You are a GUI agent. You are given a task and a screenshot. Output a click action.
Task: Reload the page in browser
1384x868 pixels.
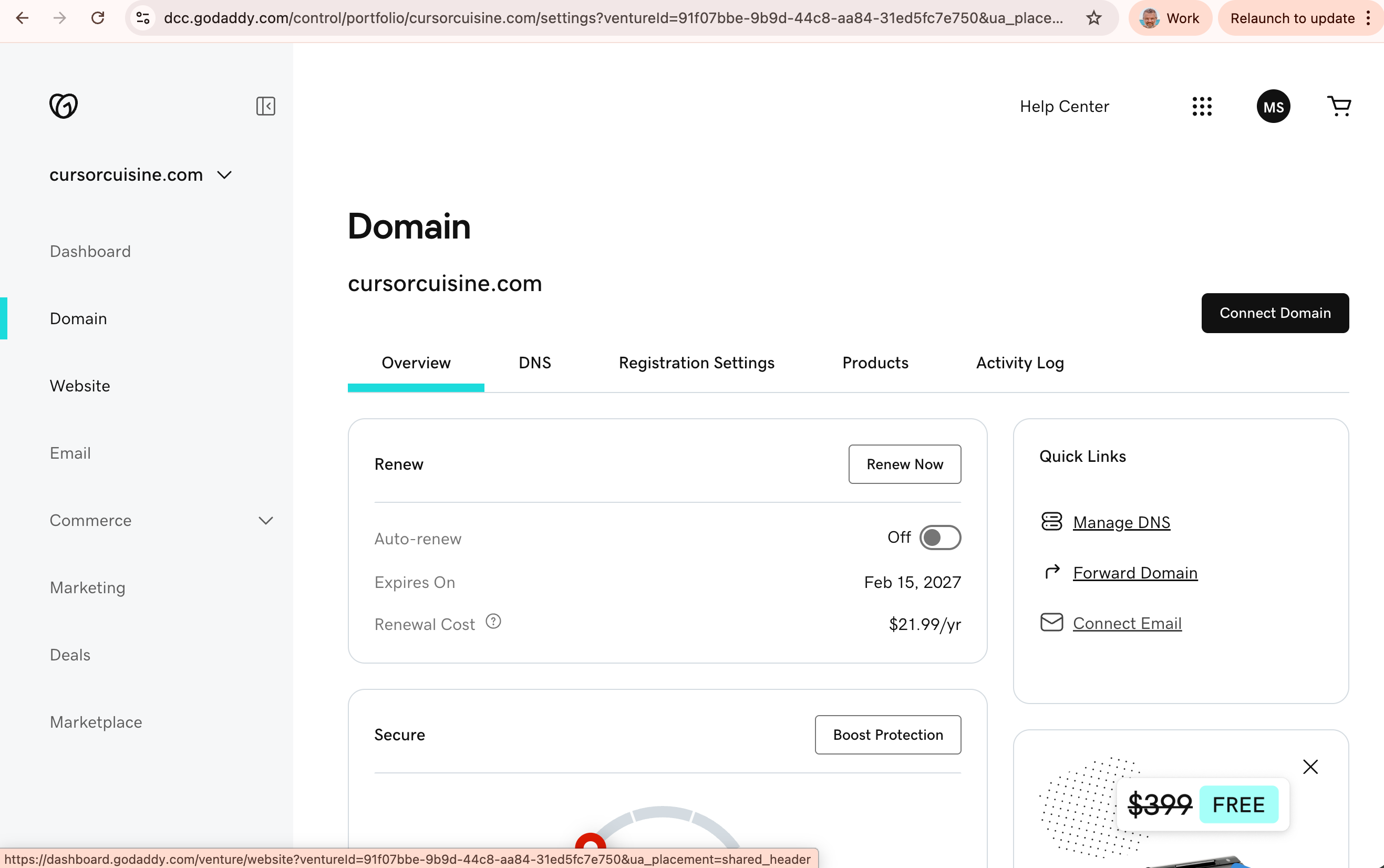pos(98,18)
